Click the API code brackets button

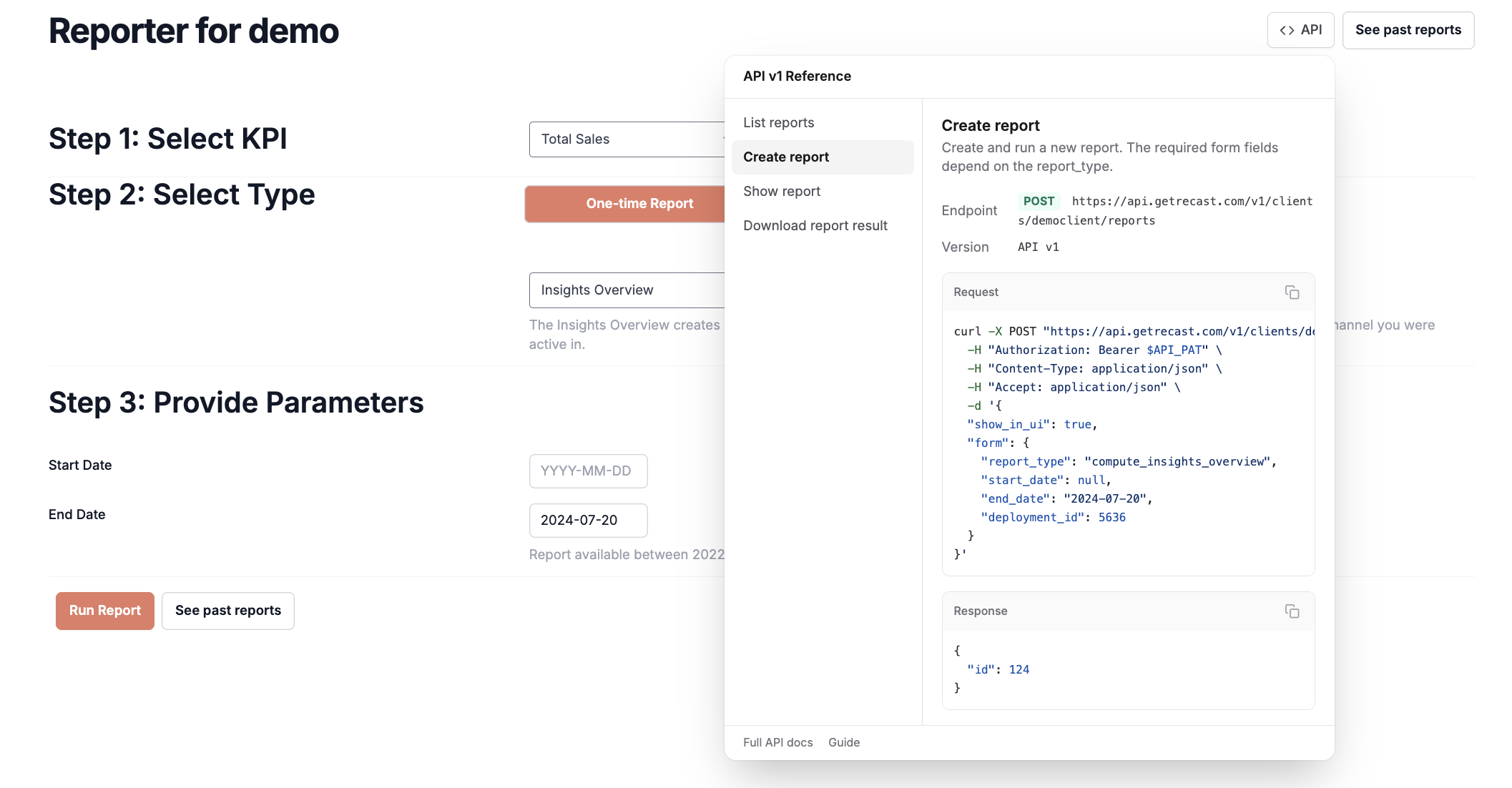[1300, 30]
